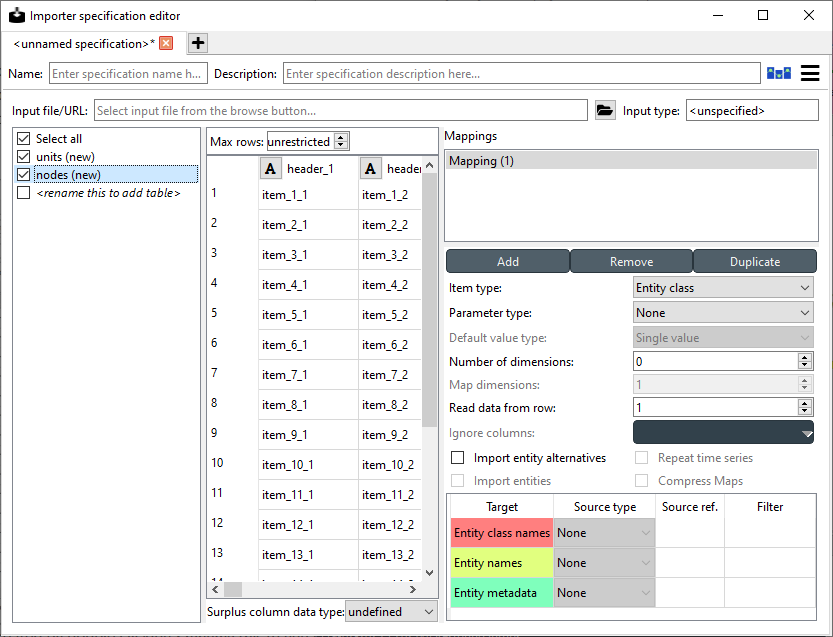Open the Ignore columns dropdown

(x=723, y=432)
